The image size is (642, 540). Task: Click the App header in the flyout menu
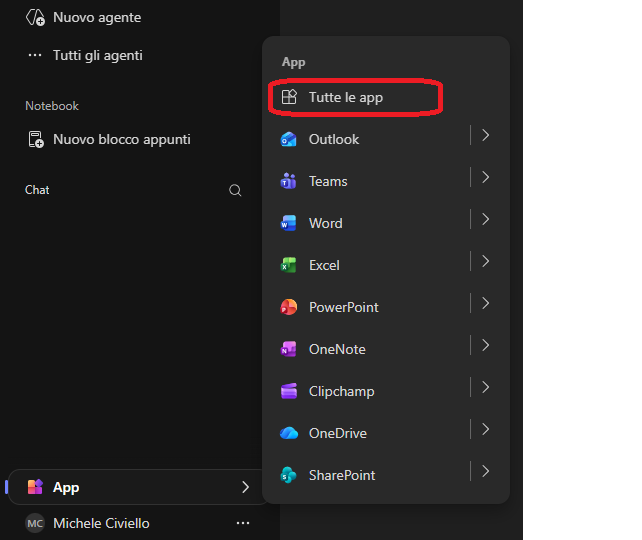point(294,62)
